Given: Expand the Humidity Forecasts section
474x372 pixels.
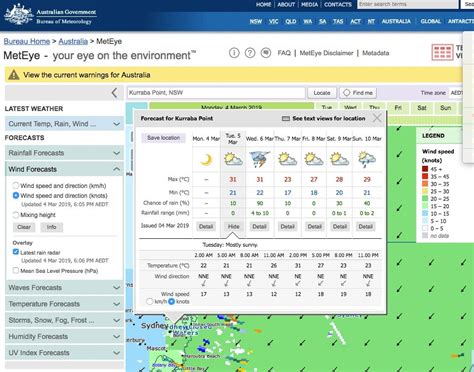Looking at the screenshot, I should (x=64, y=336).
